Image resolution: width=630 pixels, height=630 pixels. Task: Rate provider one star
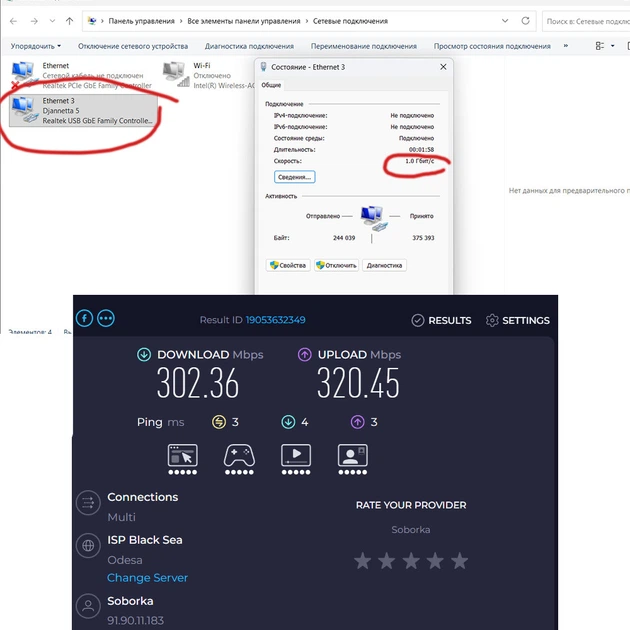(x=362, y=560)
